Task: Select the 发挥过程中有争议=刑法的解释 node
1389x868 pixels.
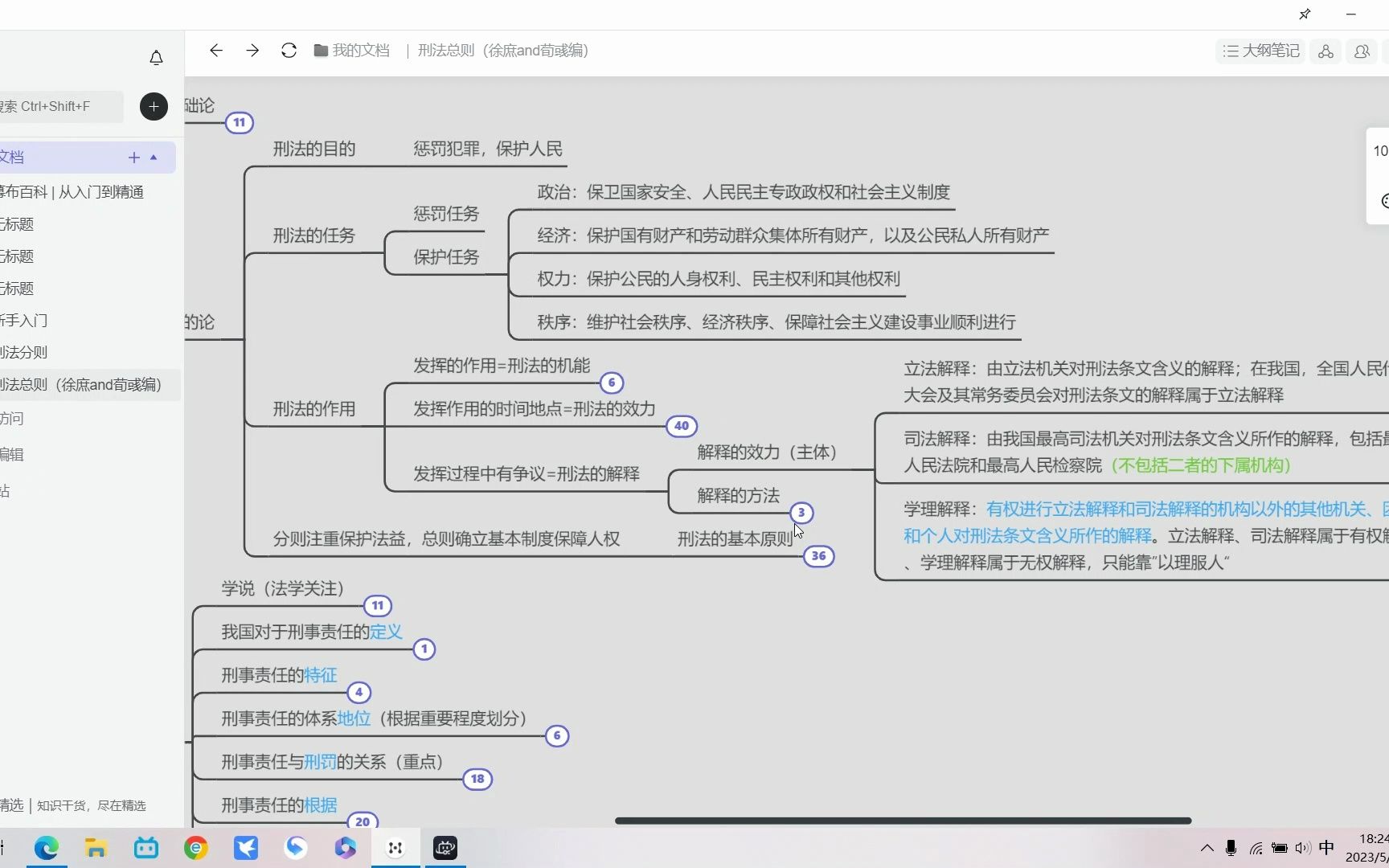Action: point(527,474)
